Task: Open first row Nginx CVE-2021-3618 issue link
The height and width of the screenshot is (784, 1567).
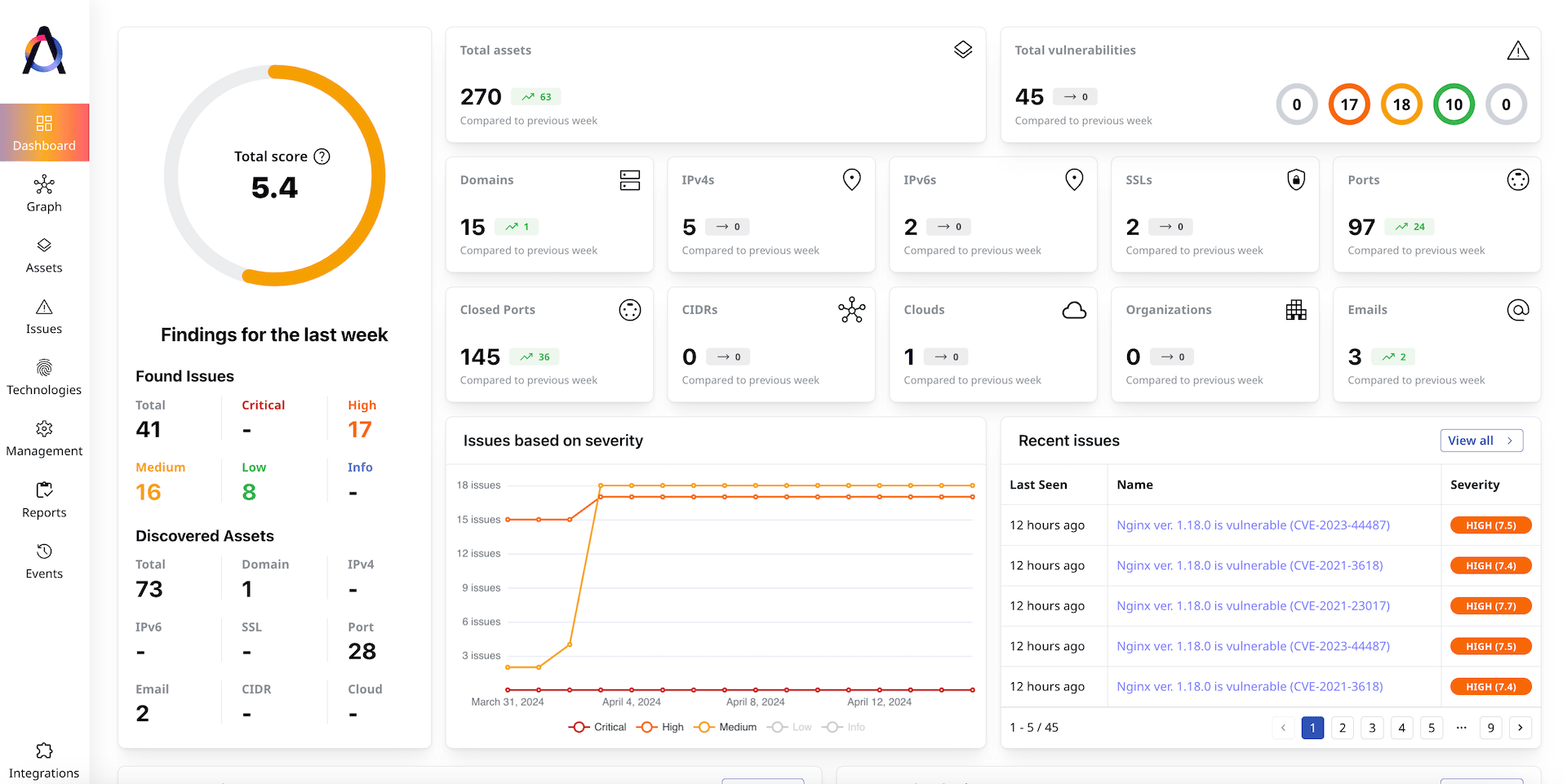Action: (1250, 565)
